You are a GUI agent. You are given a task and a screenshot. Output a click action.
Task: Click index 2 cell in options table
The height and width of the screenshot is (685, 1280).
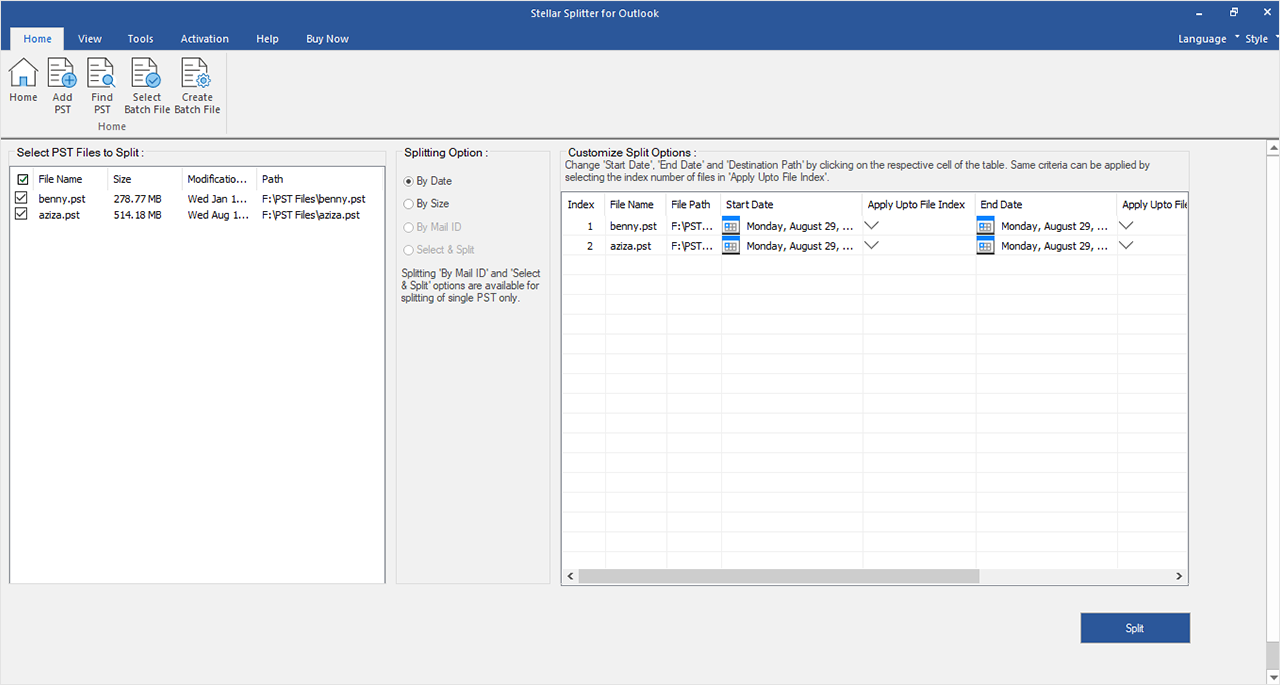583,246
